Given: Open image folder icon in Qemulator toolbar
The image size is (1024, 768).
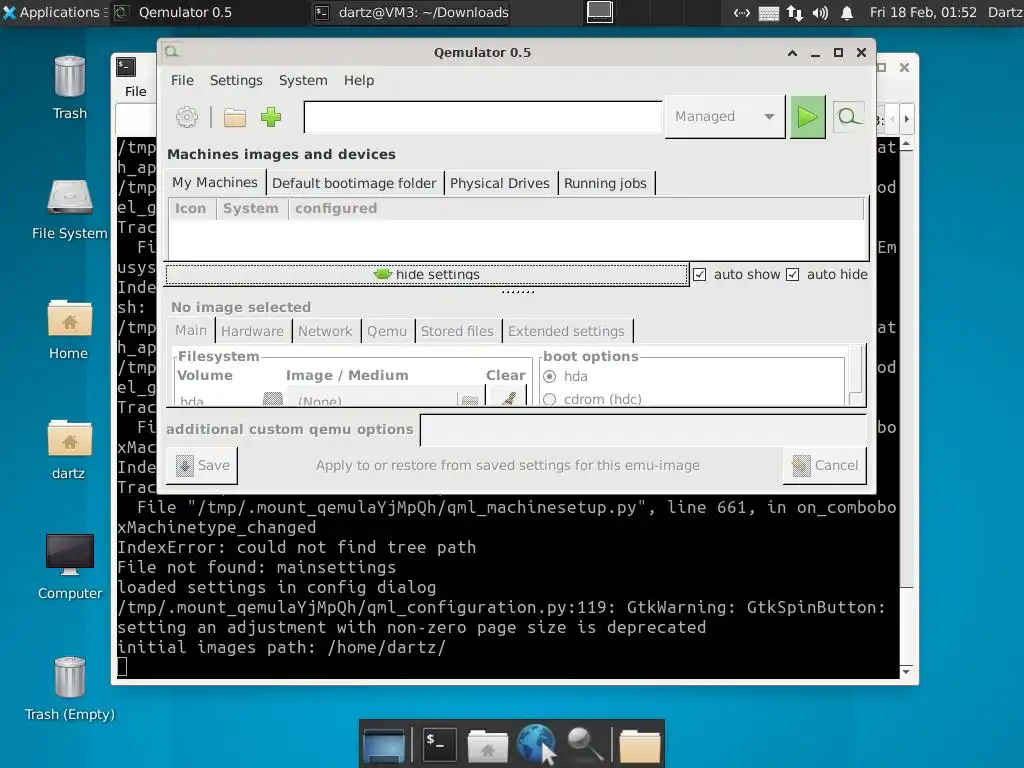Looking at the screenshot, I should (x=234, y=118).
